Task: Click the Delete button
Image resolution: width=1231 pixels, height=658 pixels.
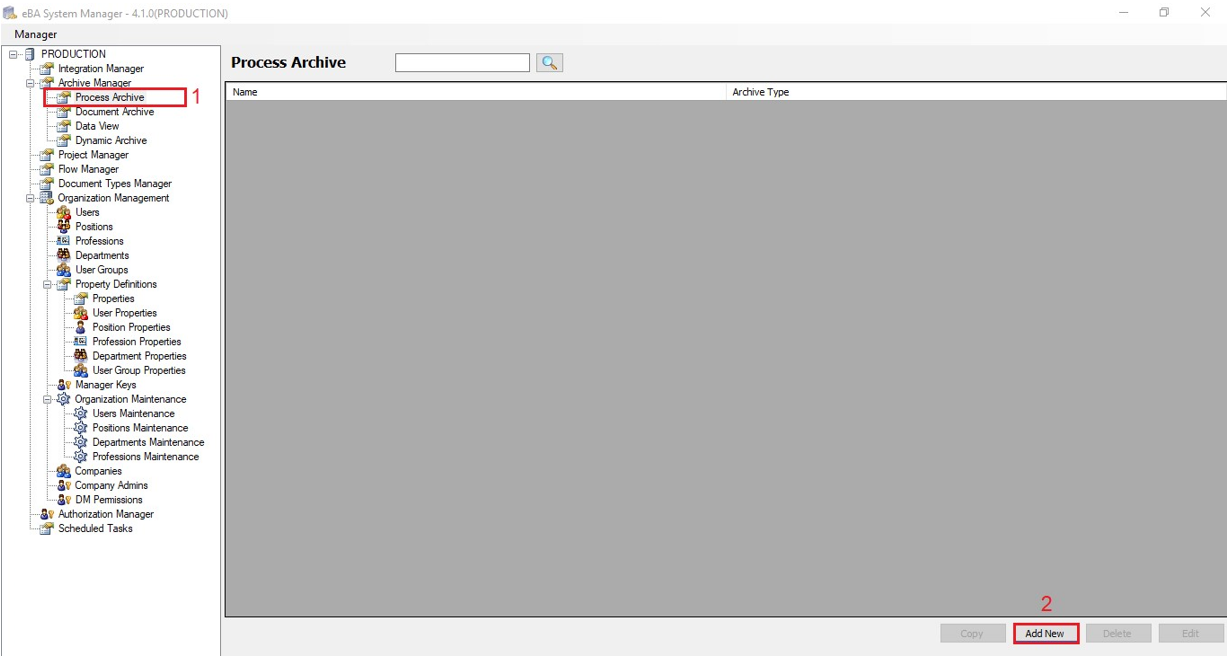Action: pos(1117,633)
